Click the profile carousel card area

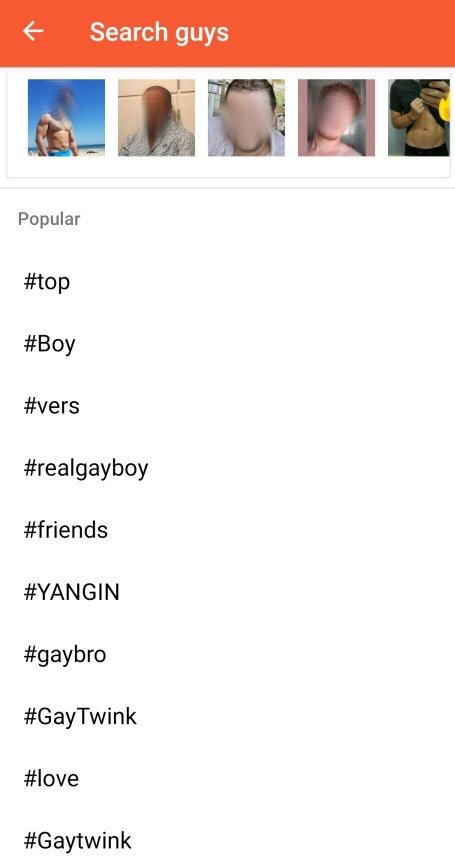pyautogui.click(x=228, y=124)
